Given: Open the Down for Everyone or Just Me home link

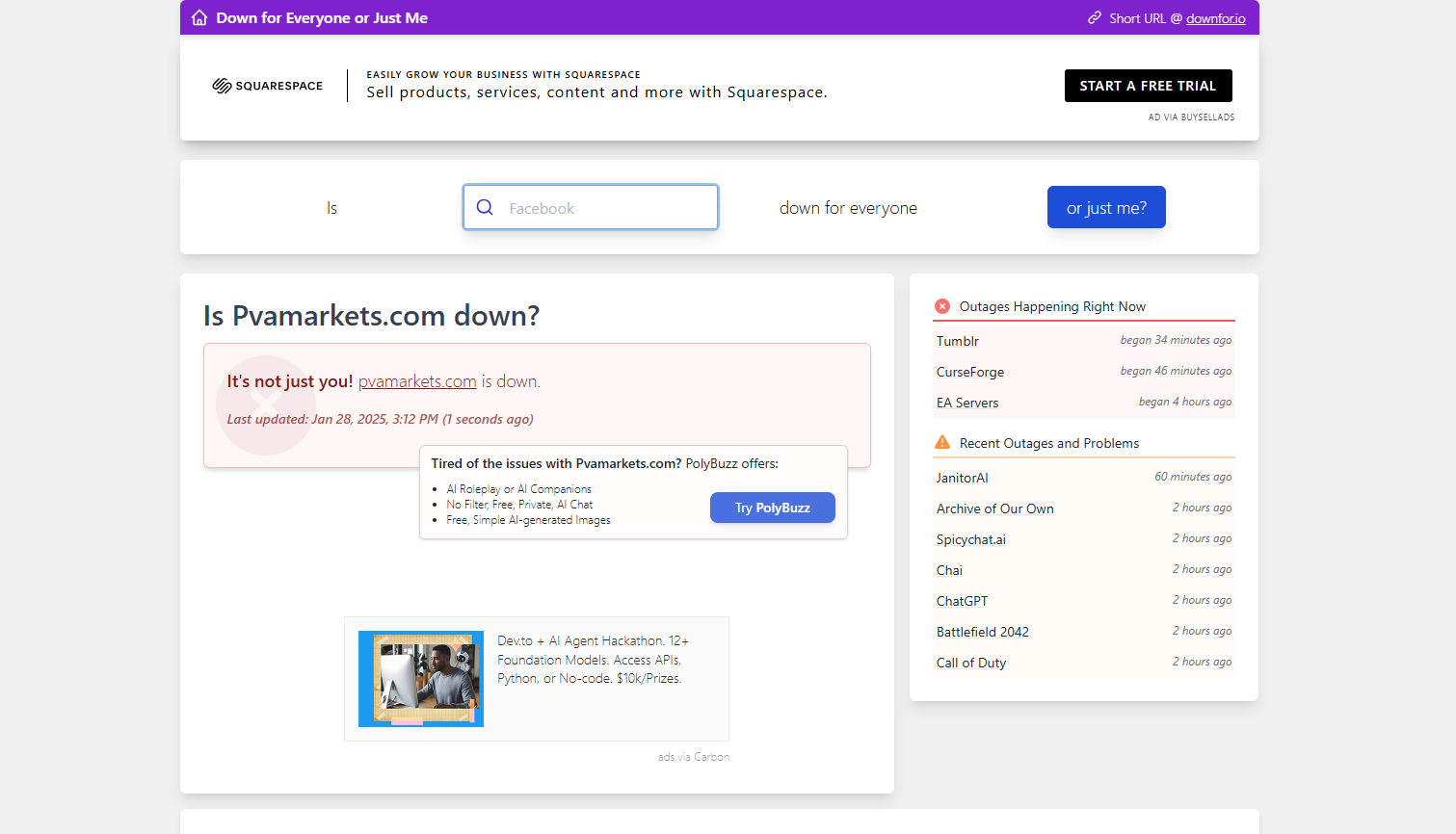Looking at the screenshot, I should (x=322, y=18).
